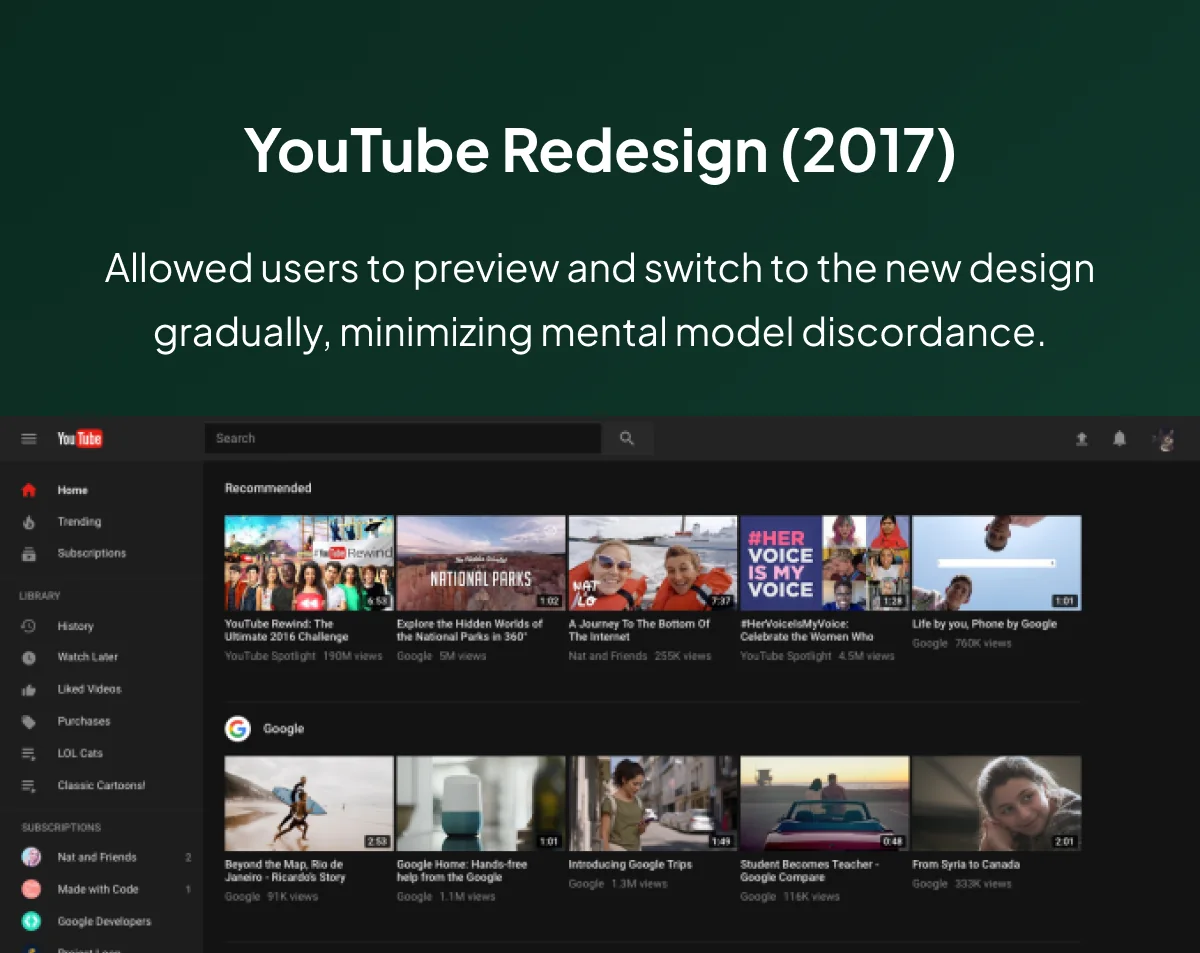The height and width of the screenshot is (953, 1200).
Task: Open the hamburger guide menu
Action: click(29, 438)
